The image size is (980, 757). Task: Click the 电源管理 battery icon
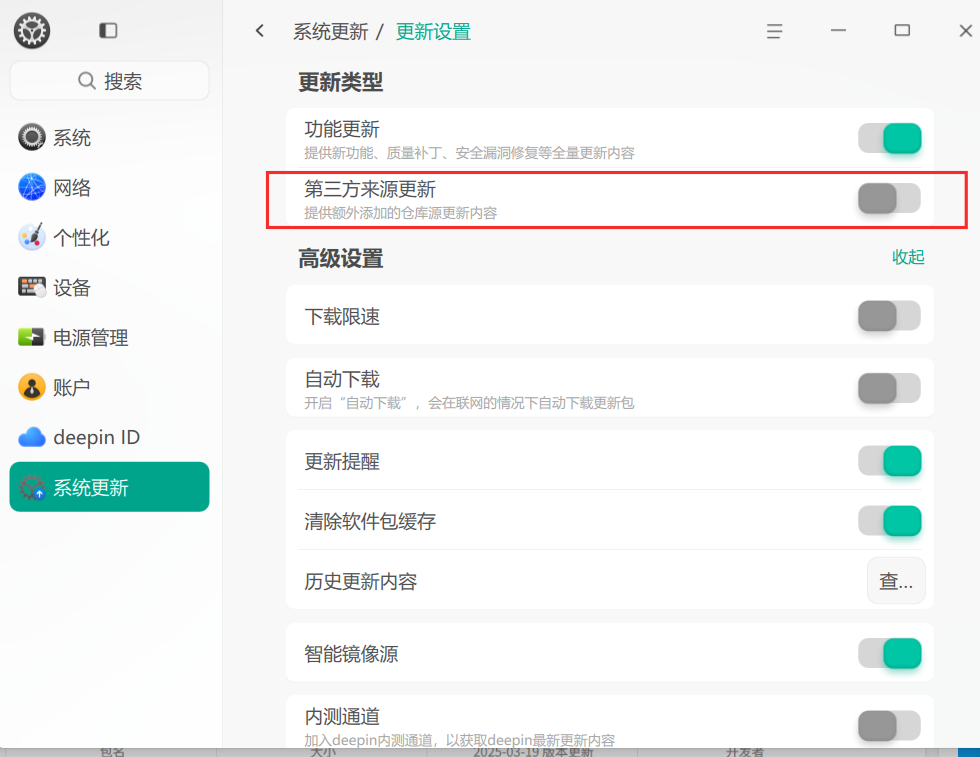pos(31,338)
